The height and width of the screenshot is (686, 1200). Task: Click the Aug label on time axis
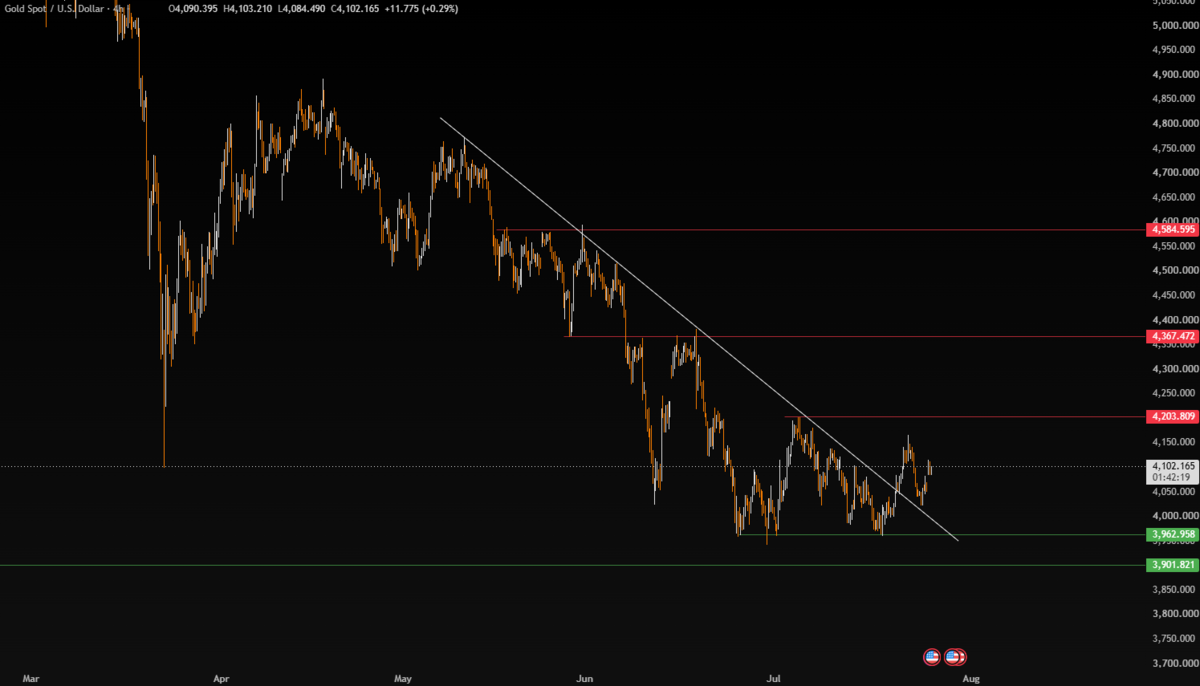point(969,679)
